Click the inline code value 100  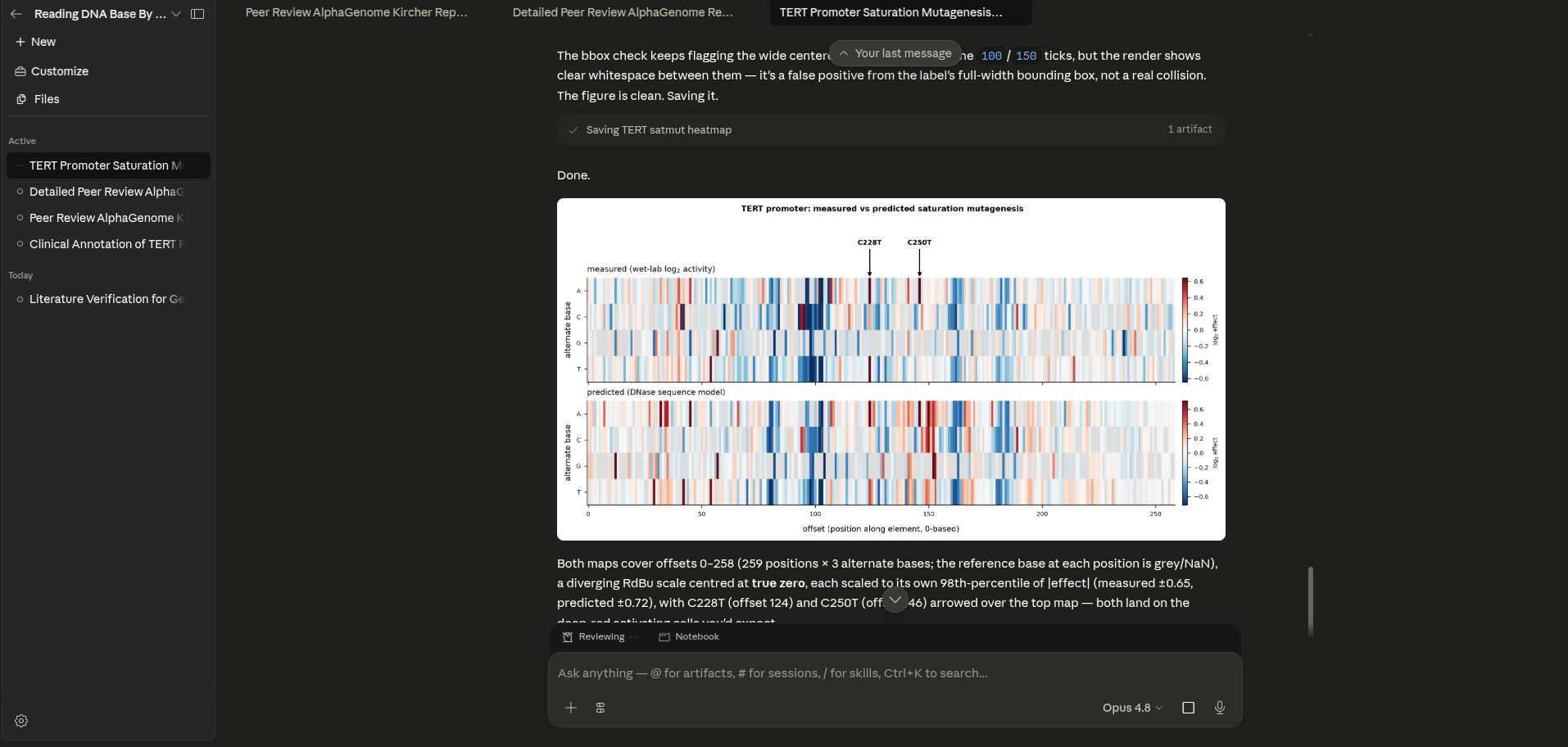pos(991,56)
